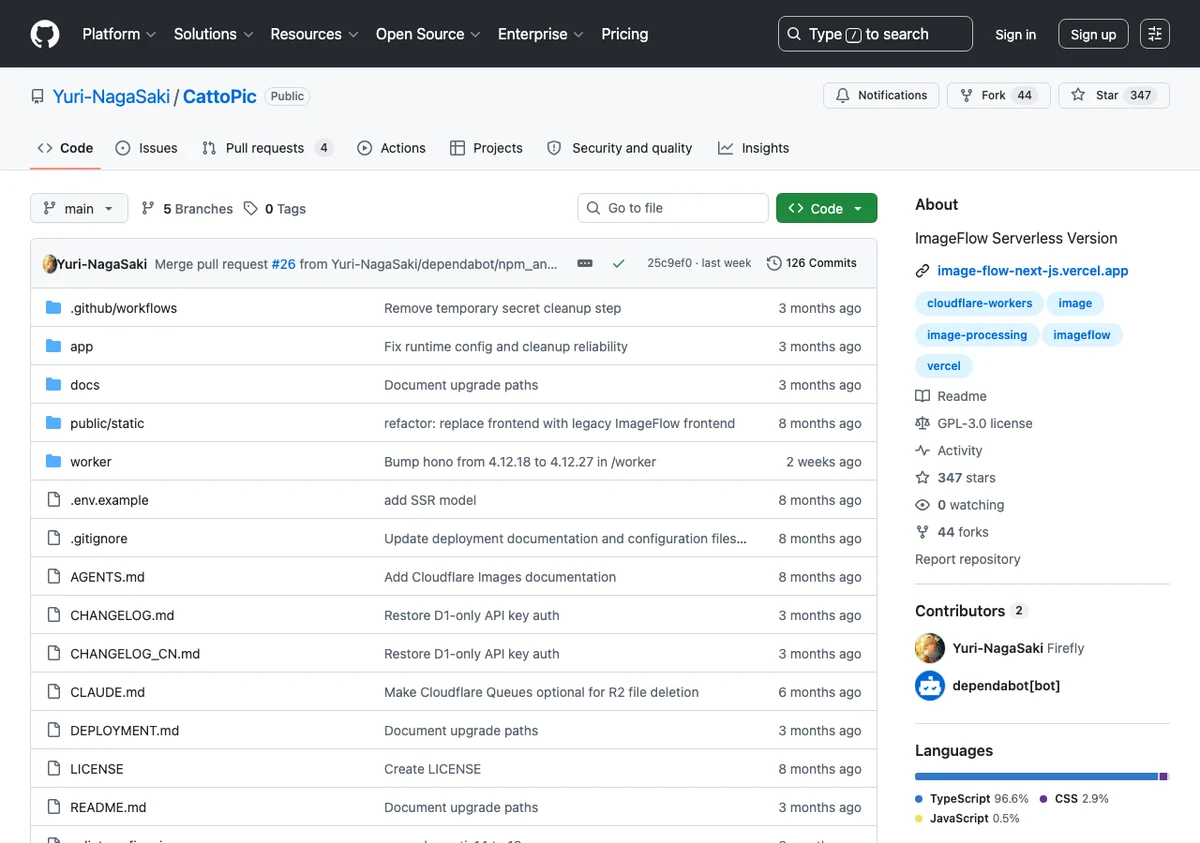Open the Insights tab
This screenshot has height=843, width=1200.
(753, 148)
